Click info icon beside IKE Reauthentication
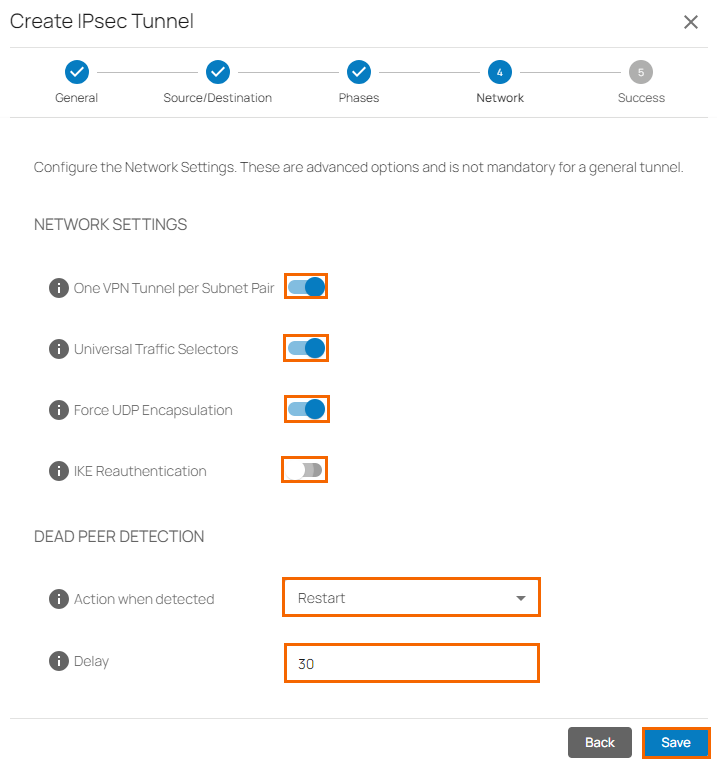717x762 pixels. coord(59,471)
